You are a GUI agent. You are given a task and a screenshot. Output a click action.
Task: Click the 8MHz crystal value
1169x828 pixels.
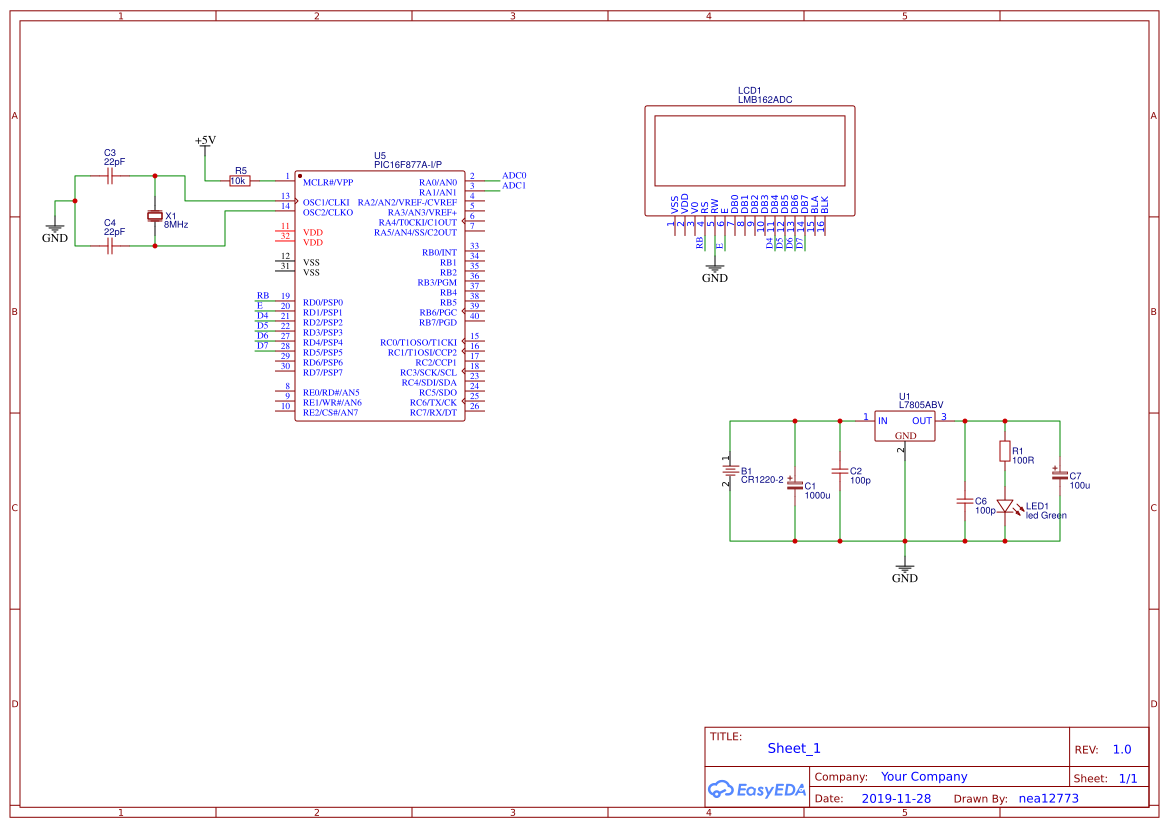[176, 224]
